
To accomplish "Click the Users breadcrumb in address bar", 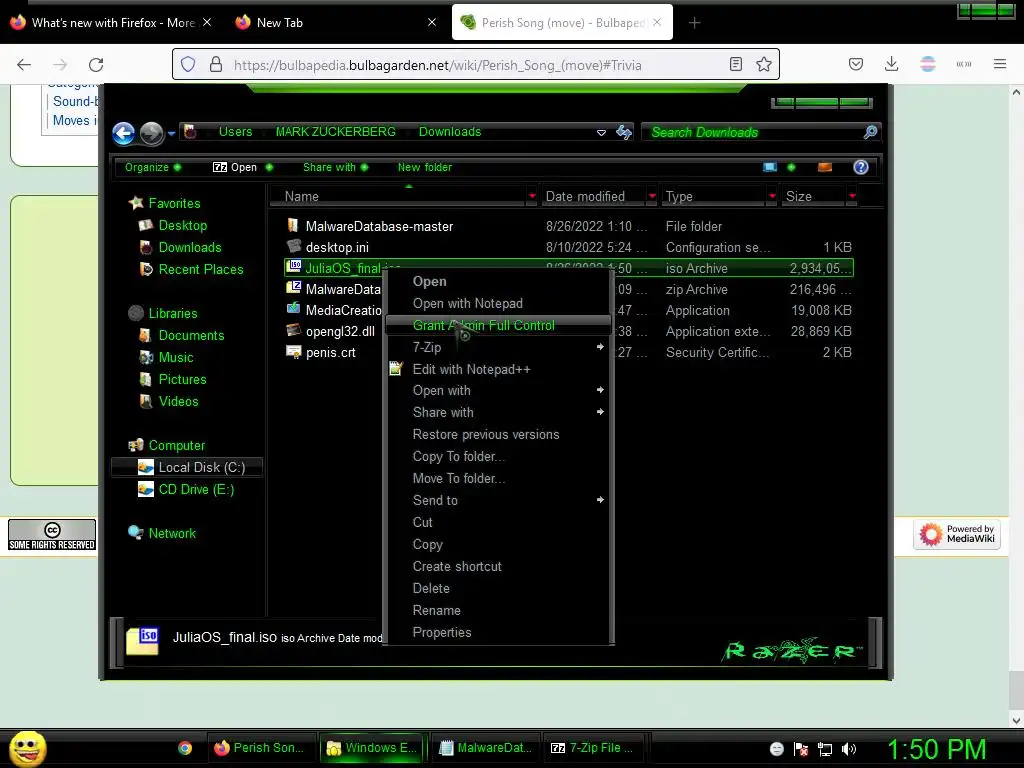I will 235,132.
